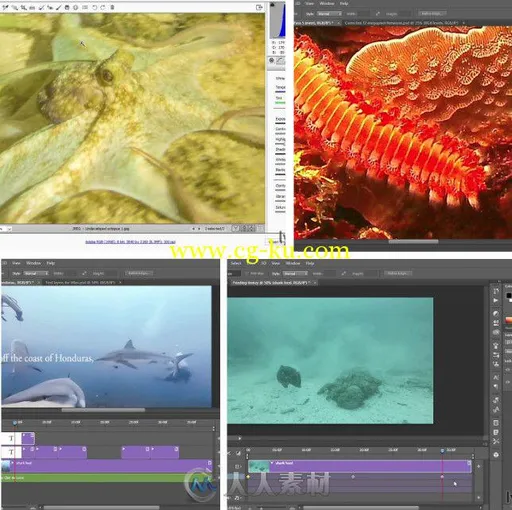Viewport: 512px width, 510px height.
Task: Open Style dropdown in the shark title window
Action: click(36, 273)
